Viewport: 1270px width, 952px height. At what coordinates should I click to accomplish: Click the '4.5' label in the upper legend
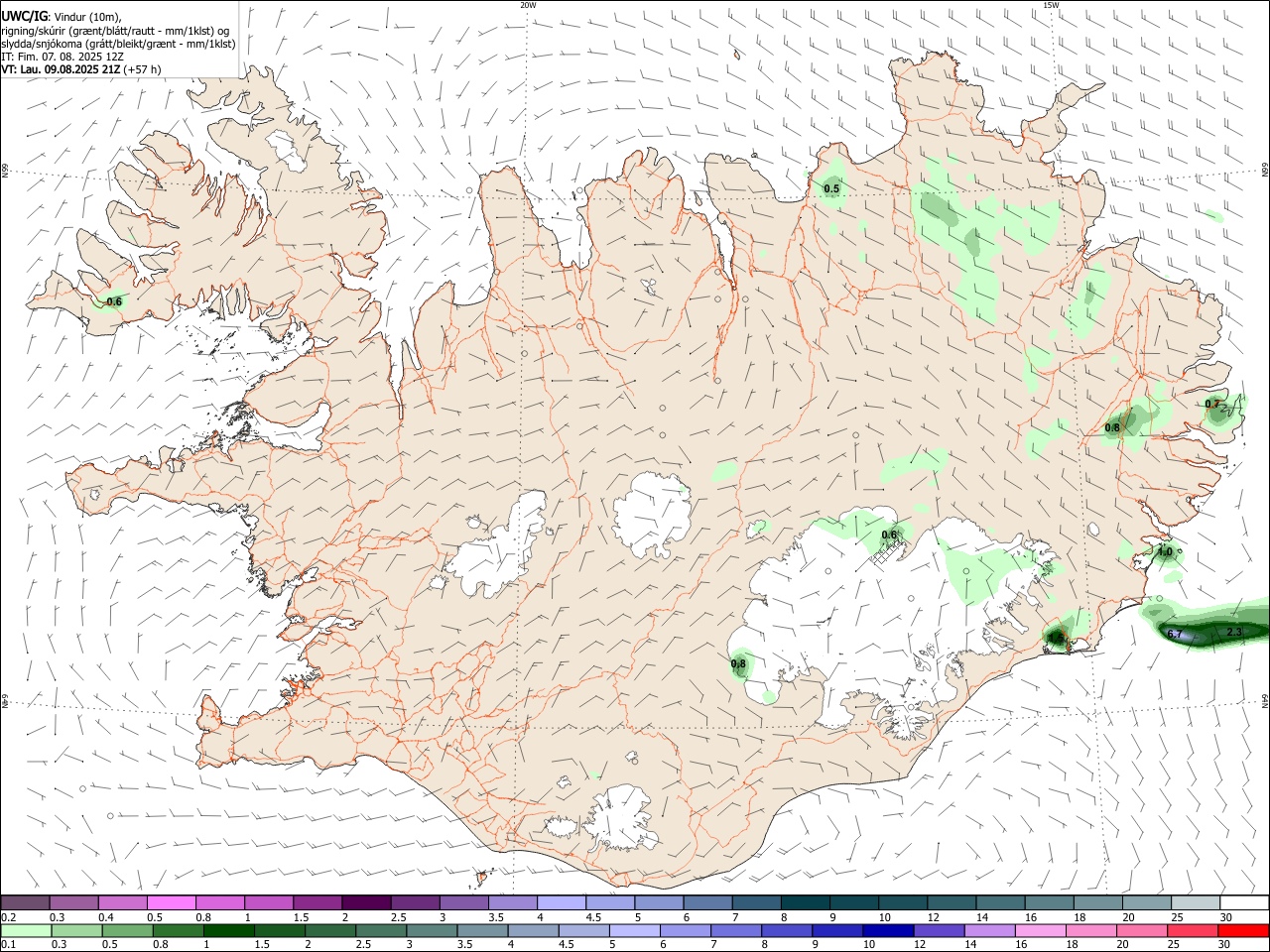click(x=593, y=917)
